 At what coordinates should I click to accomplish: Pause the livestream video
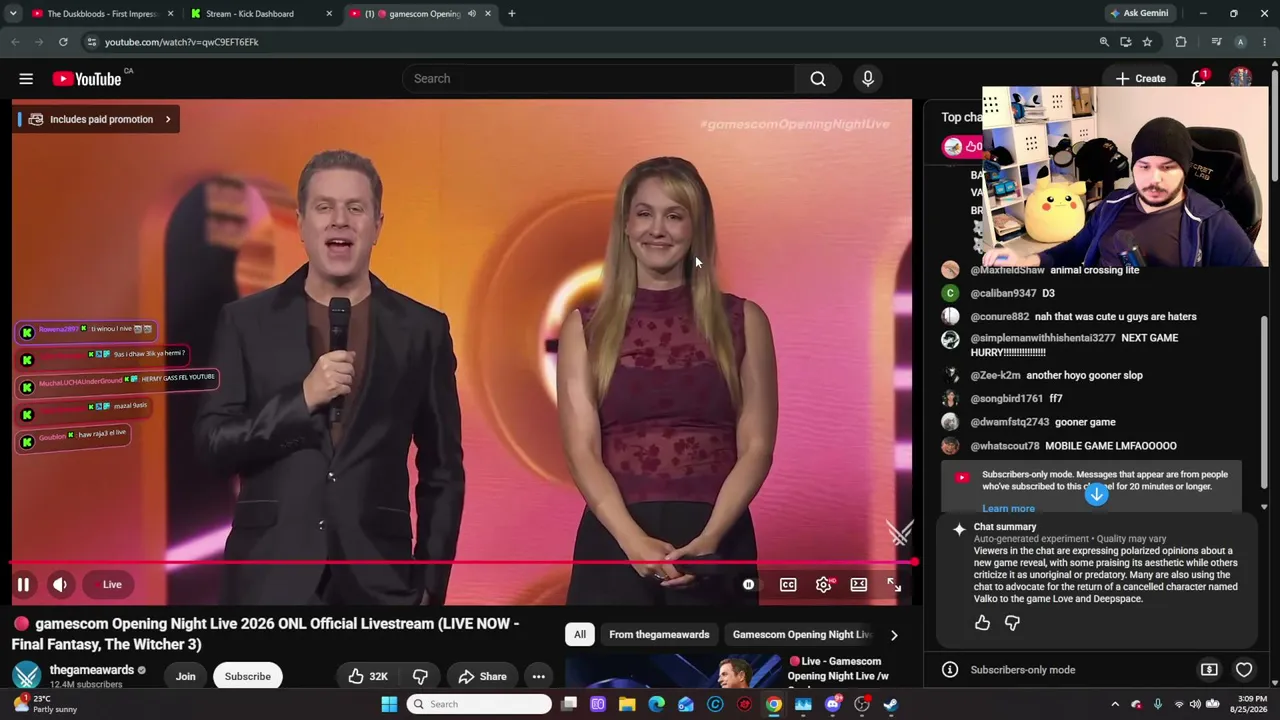click(x=23, y=585)
